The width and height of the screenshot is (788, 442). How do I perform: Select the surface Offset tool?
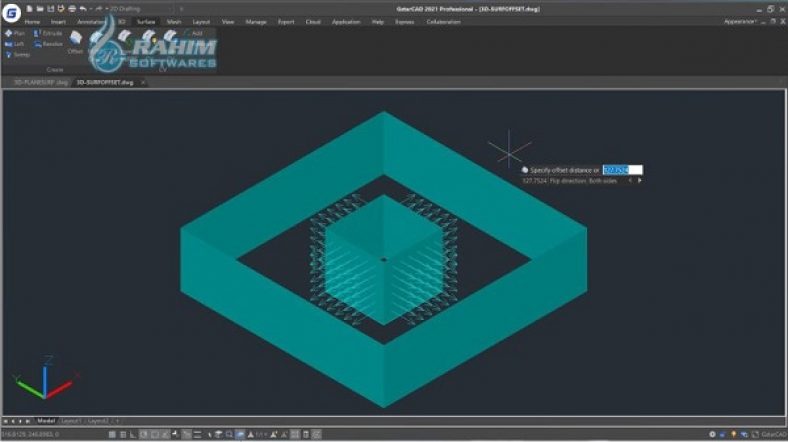point(75,42)
